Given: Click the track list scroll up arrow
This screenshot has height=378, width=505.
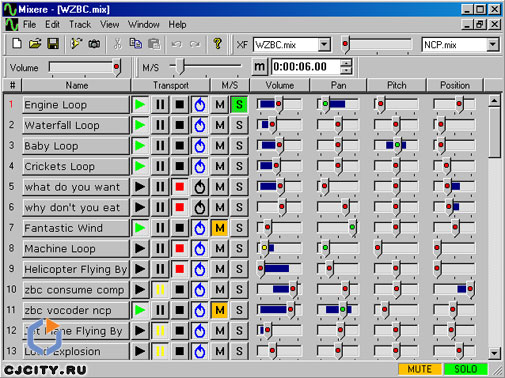Looking at the screenshot, I should click(494, 100).
